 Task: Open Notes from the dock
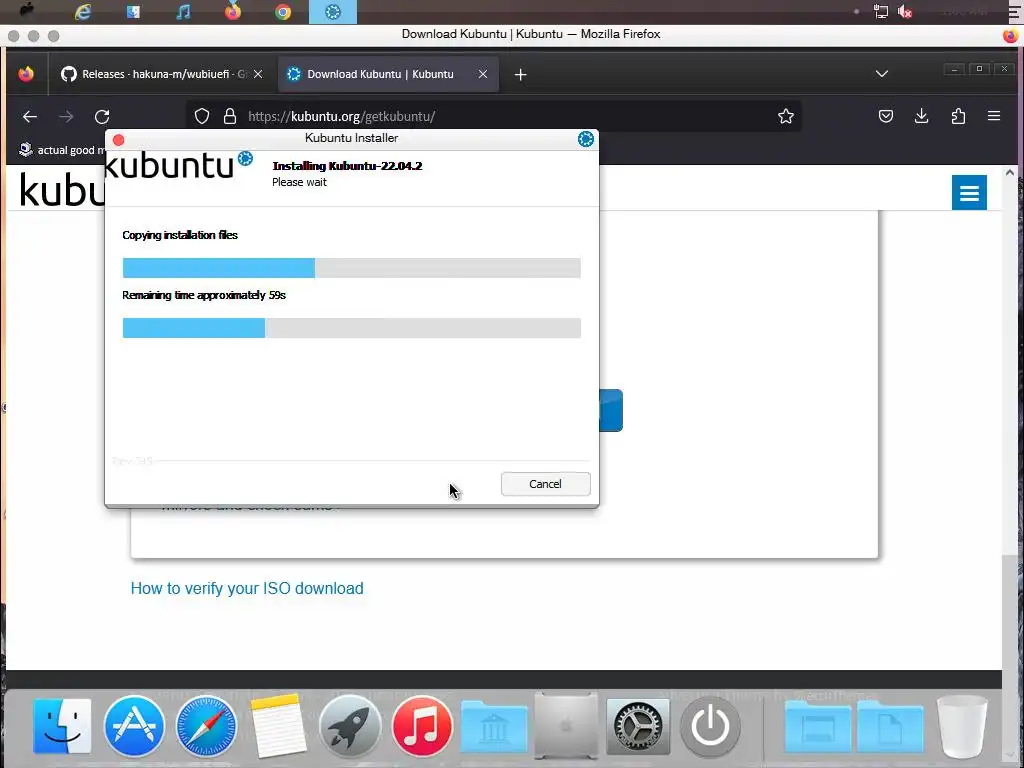(x=278, y=726)
